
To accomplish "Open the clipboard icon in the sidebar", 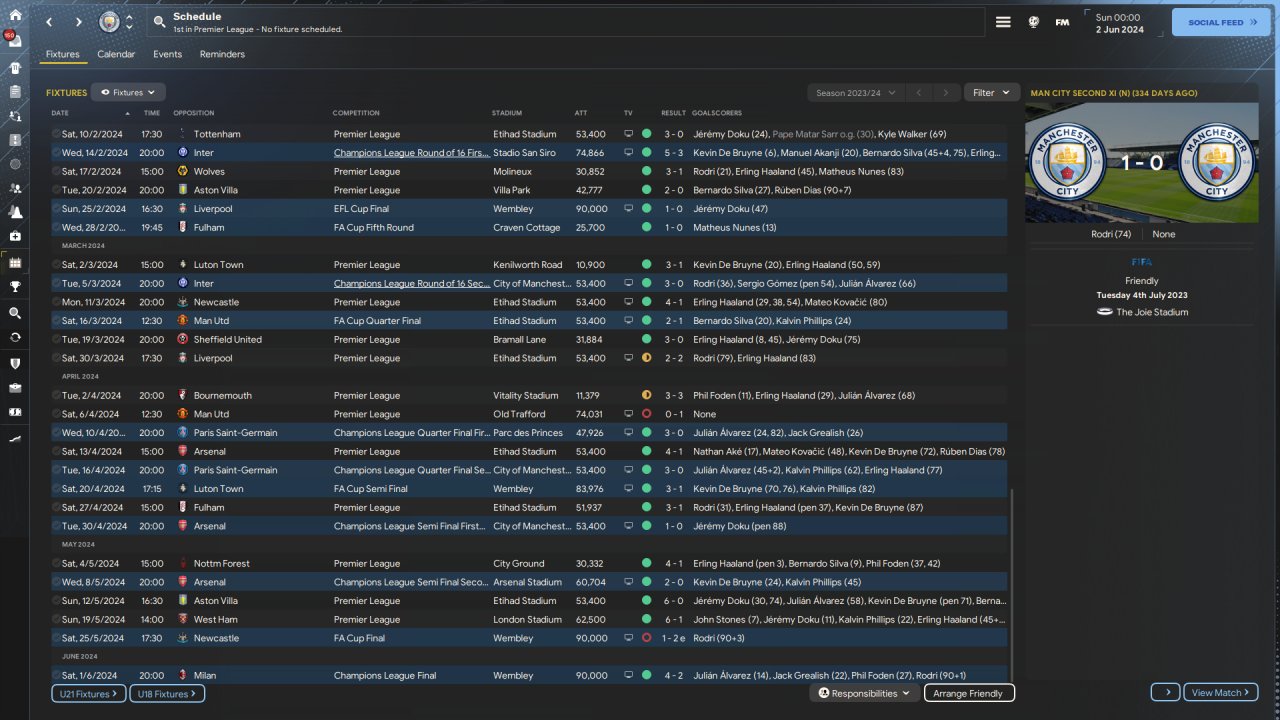I will pyautogui.click(x=15, y=92).
